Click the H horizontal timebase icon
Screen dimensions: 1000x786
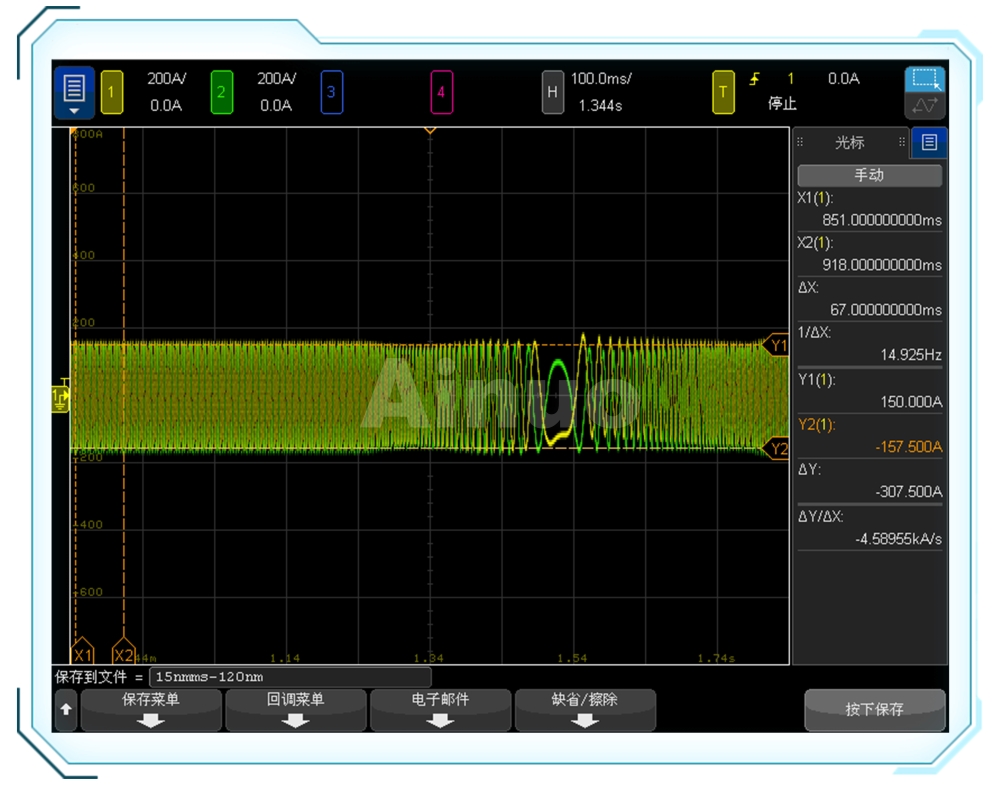(552, 92)
